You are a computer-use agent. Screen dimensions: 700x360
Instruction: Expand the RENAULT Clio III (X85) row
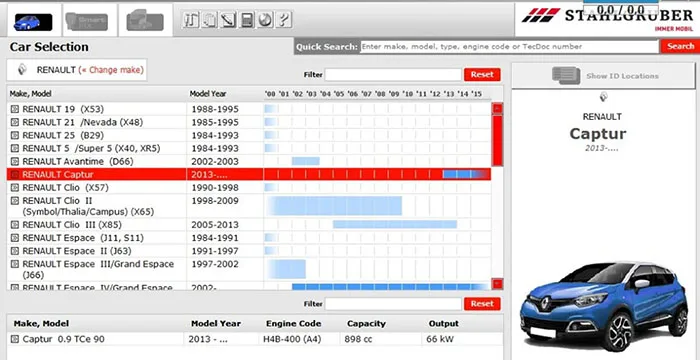tap(15, 225)
